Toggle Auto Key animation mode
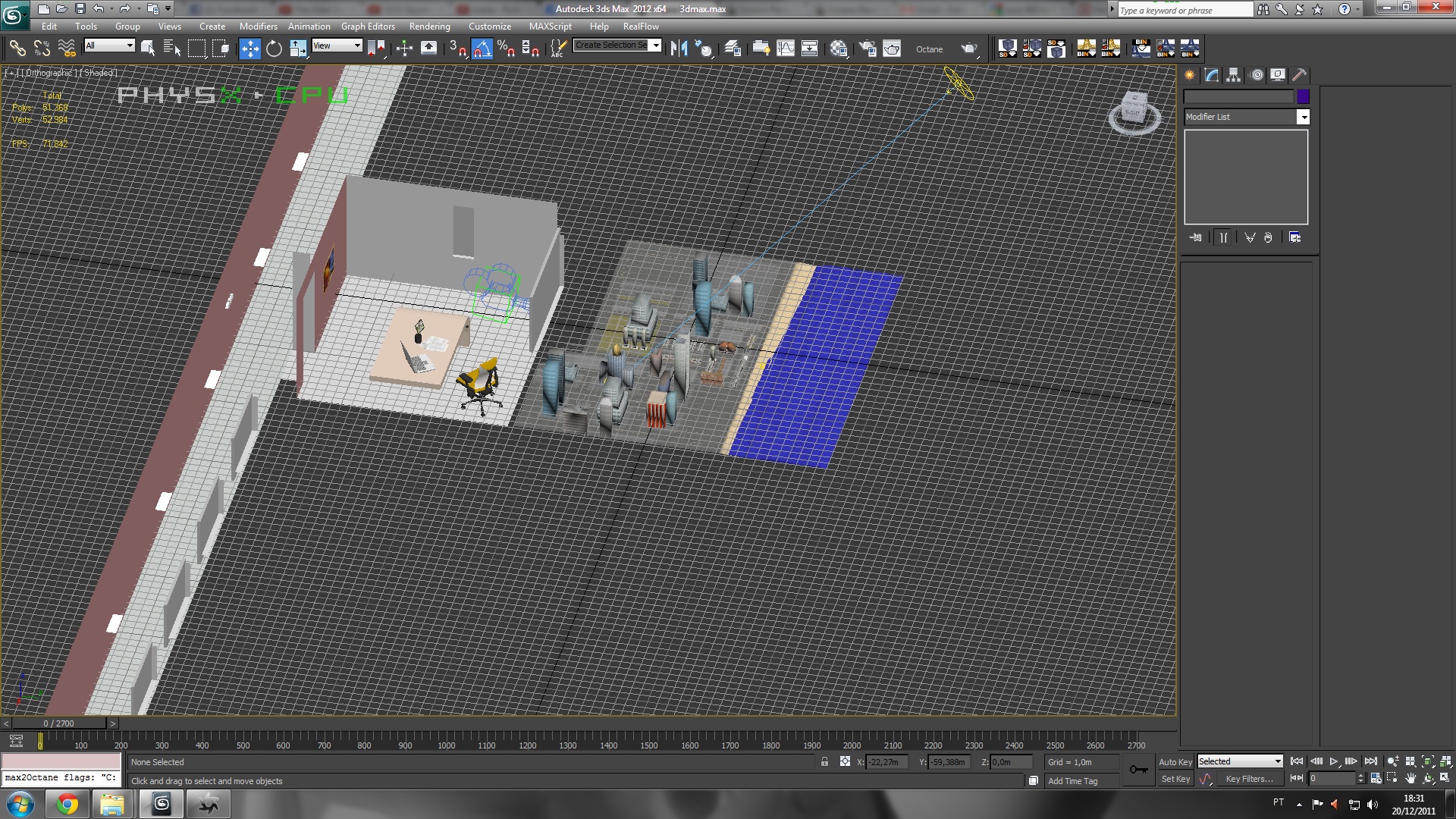This screenshot has height=819, width=1456. [1175, 762]
